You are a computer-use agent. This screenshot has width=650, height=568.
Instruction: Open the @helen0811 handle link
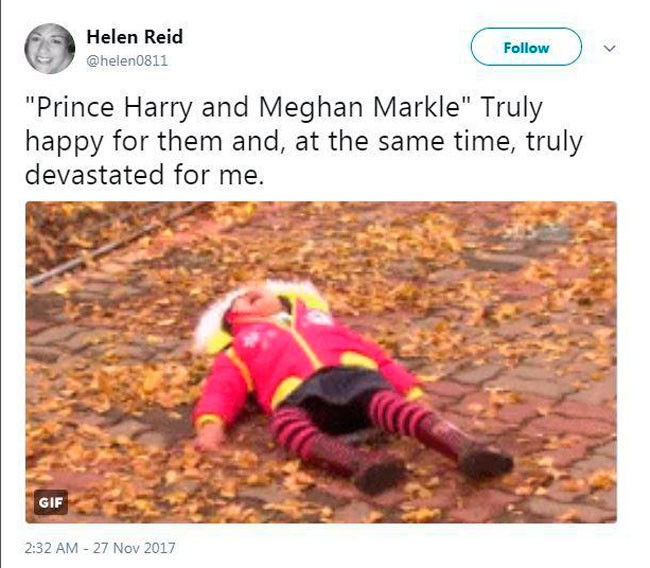click(127, 61)
